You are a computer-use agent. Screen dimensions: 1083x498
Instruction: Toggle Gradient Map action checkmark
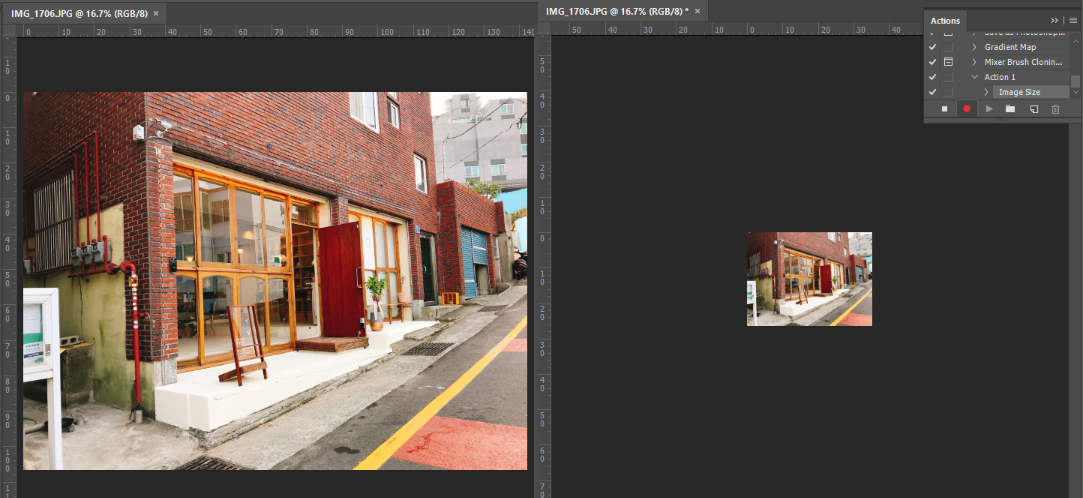click(932, 47)
